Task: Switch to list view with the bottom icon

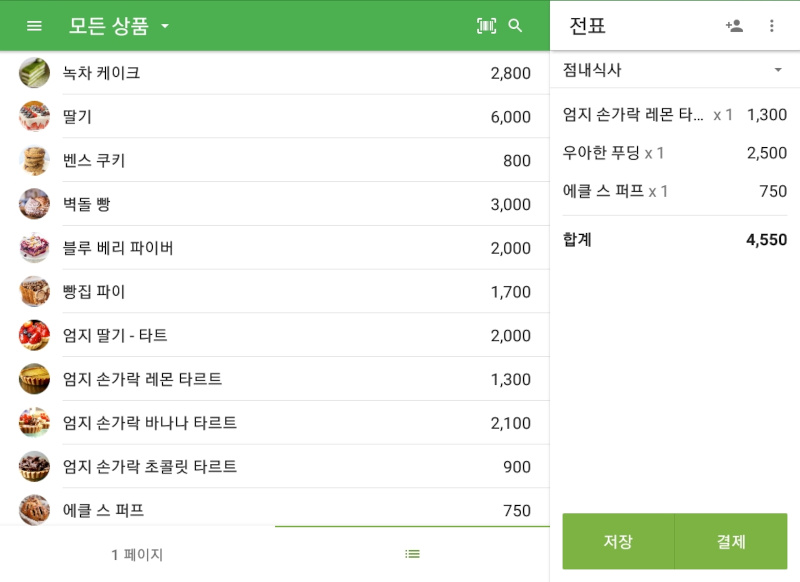Action: point(411,553)
